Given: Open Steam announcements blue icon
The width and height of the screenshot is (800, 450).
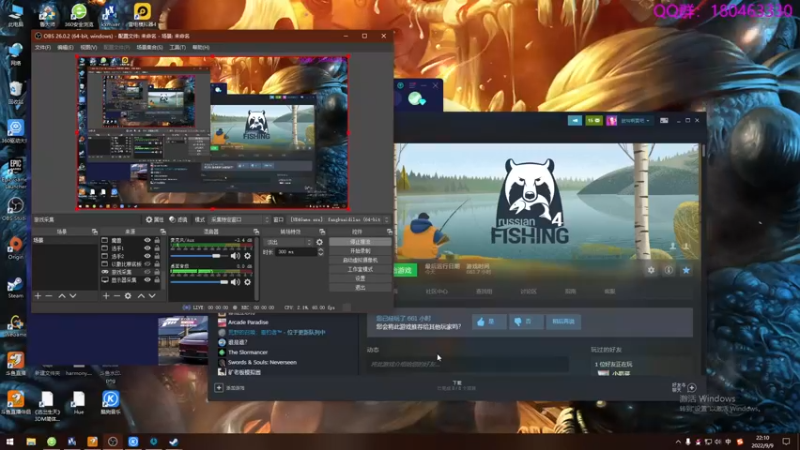Looking at the screenshot, I should pyautogui.click(x=574, y=120).
